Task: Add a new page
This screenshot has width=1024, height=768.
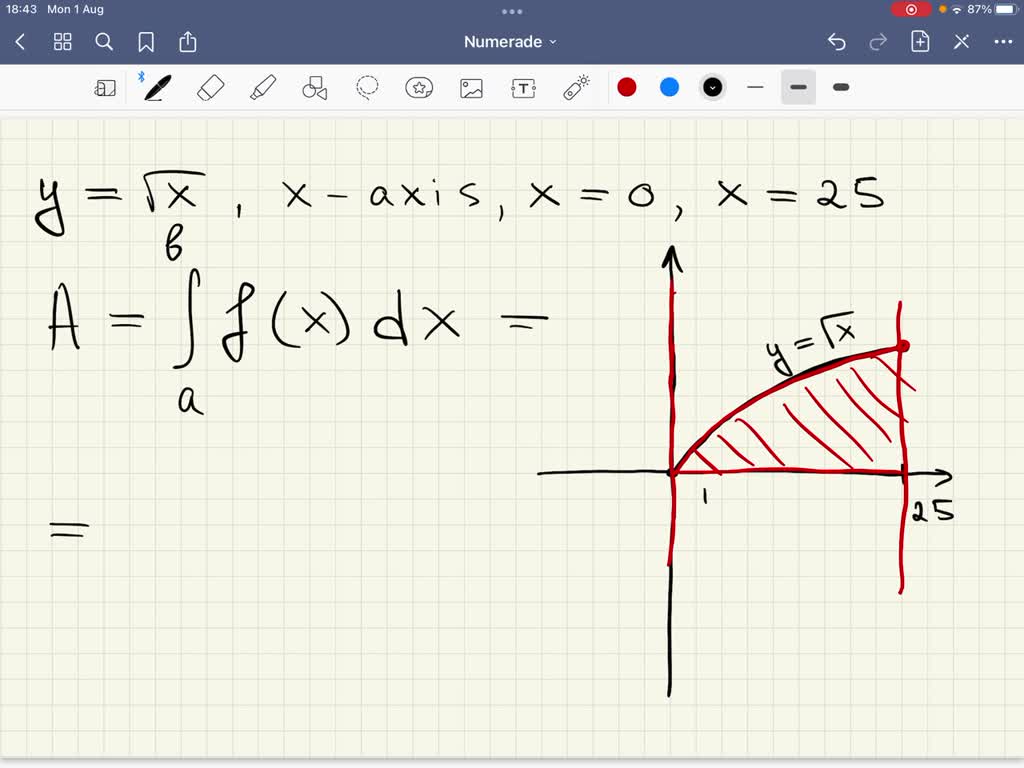Action: (x=919, y=42)
